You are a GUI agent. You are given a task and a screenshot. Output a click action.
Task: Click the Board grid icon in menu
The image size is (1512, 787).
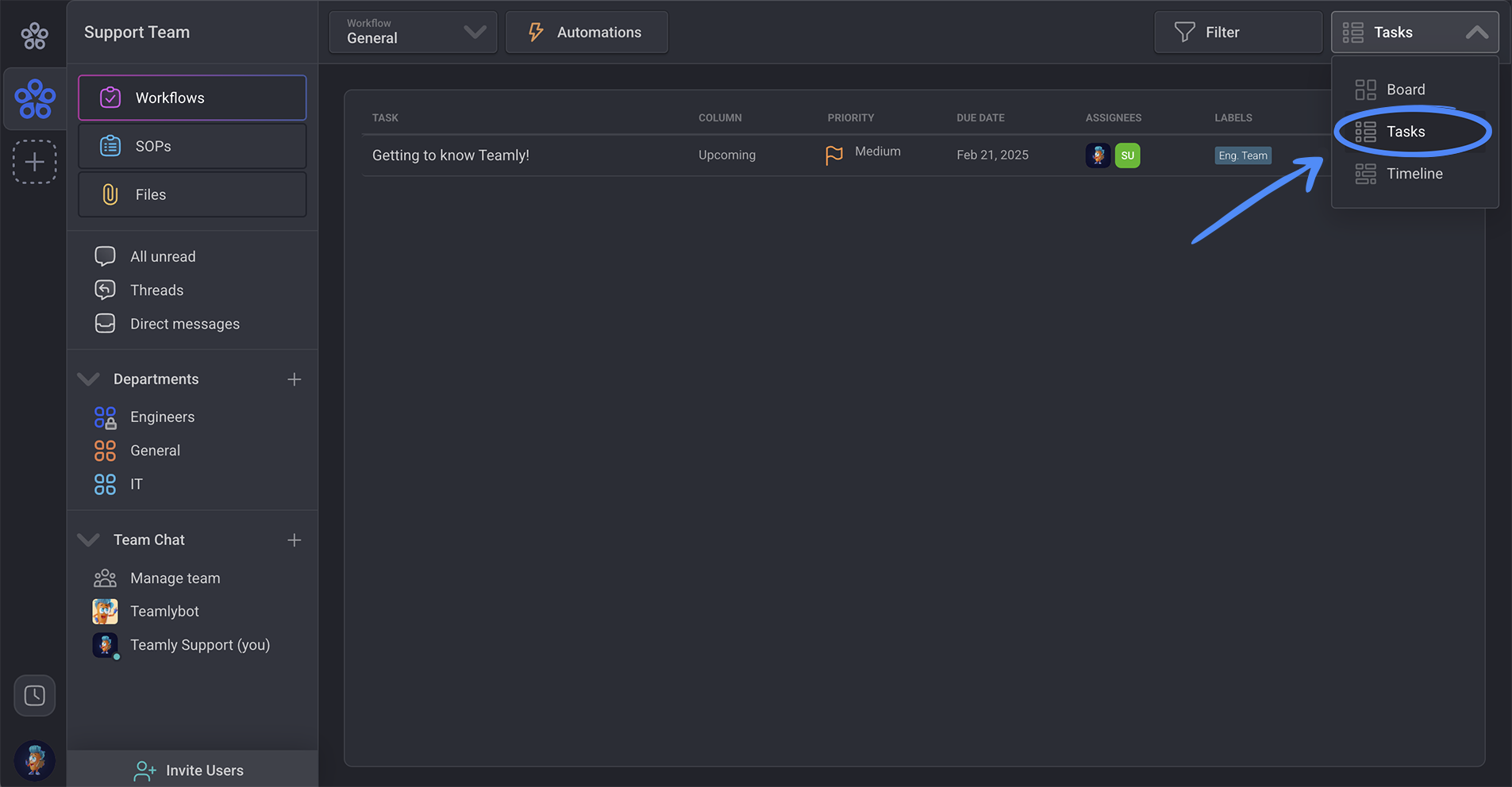click(1365, 90)
